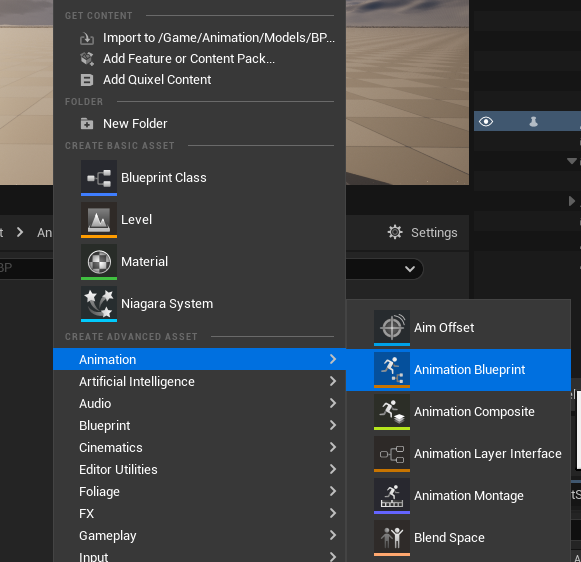The width and height of the screenshot is (581, 562).
Task: Click the breadcrumb path chevron separator
Action: coord(20,232)
